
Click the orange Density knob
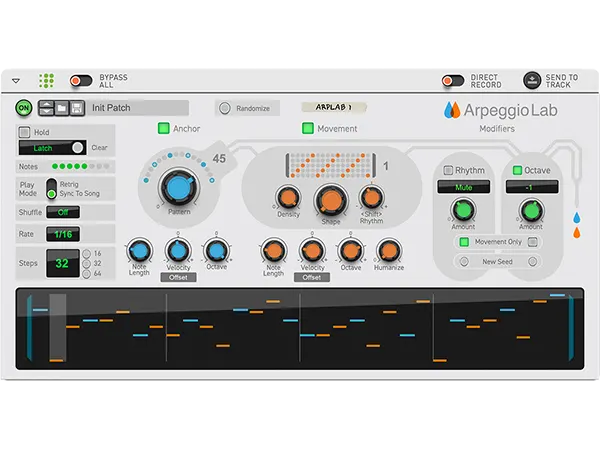288,198
